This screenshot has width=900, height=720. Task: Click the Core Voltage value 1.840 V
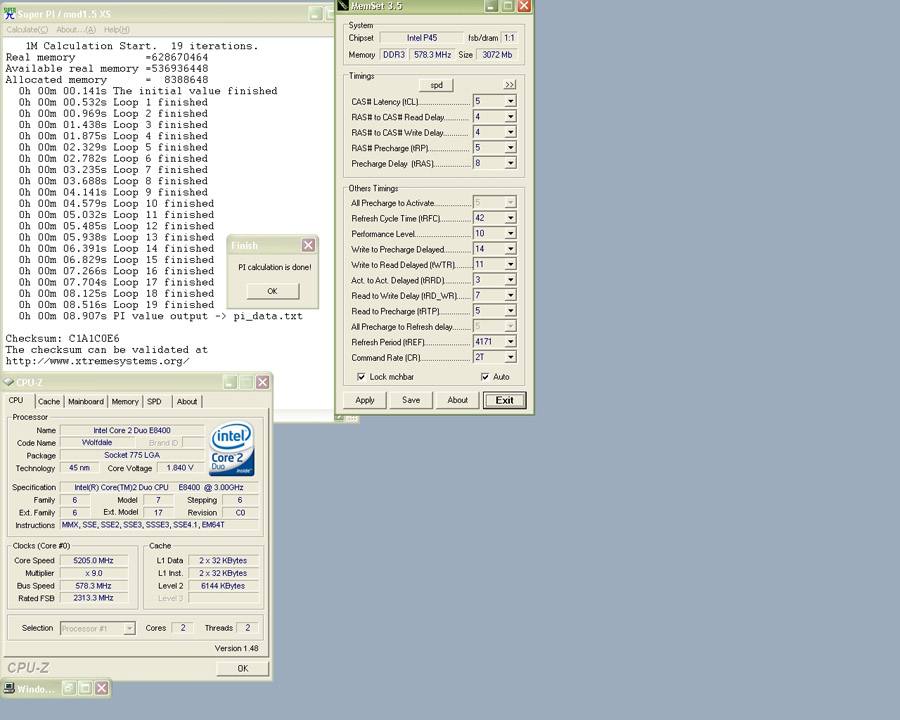coord(180,468)
